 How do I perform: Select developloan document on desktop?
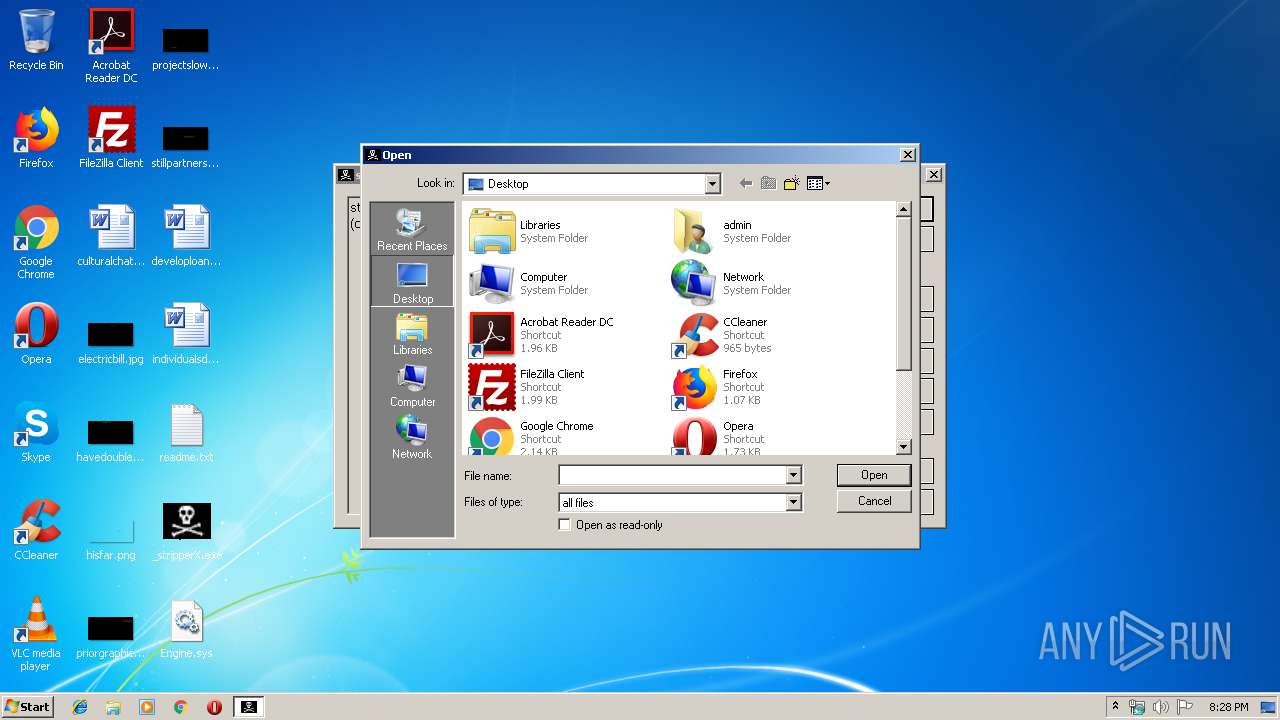tap(186, 236)
